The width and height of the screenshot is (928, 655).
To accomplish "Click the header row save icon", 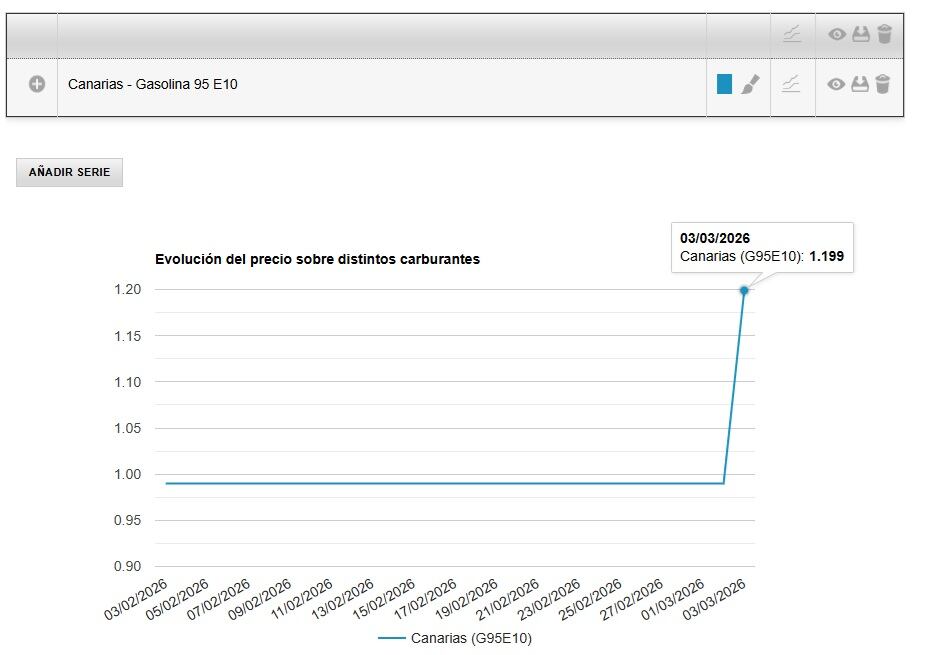I will [x=860, y=35].
